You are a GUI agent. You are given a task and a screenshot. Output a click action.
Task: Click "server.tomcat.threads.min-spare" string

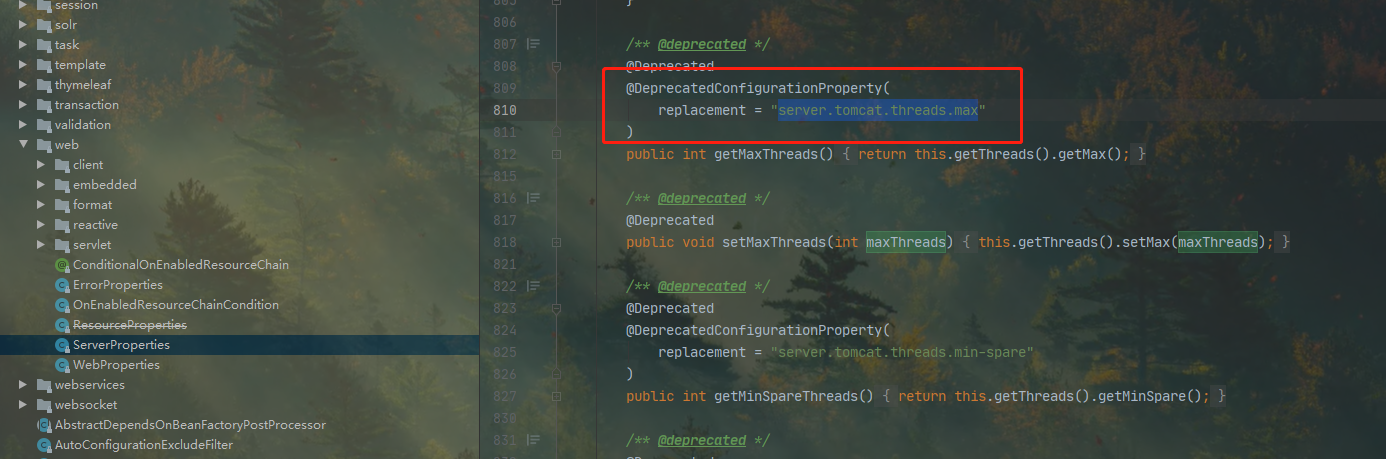902,352
